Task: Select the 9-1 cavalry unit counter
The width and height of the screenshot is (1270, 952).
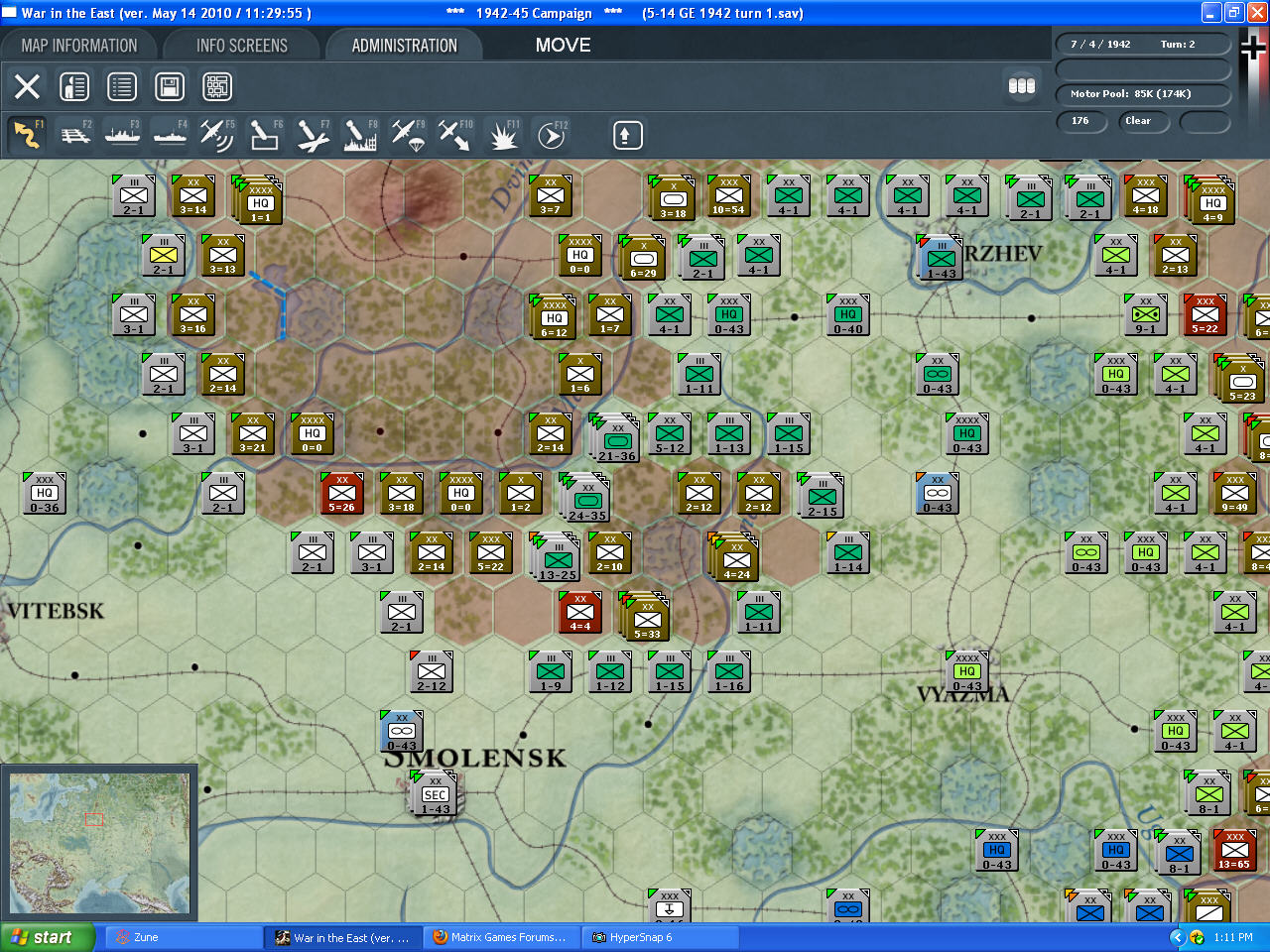Action: (x=1145, y=314)
